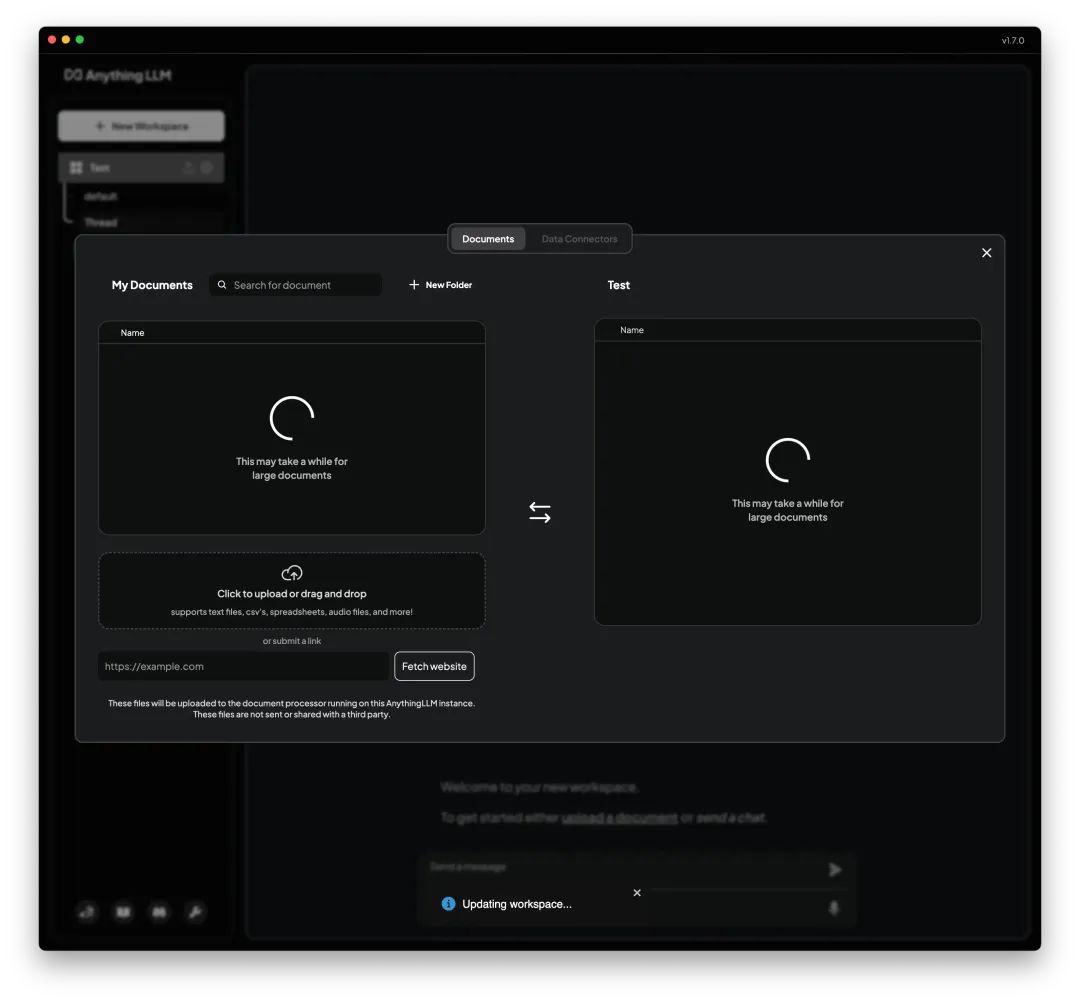The image size is (1080, 1002).
Task: Click the v1.7.0 version label
Action: click(1012, 40)
